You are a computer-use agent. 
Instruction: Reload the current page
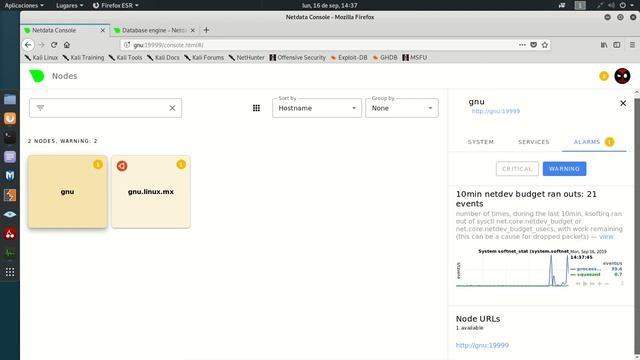click(x=54, y=45)
